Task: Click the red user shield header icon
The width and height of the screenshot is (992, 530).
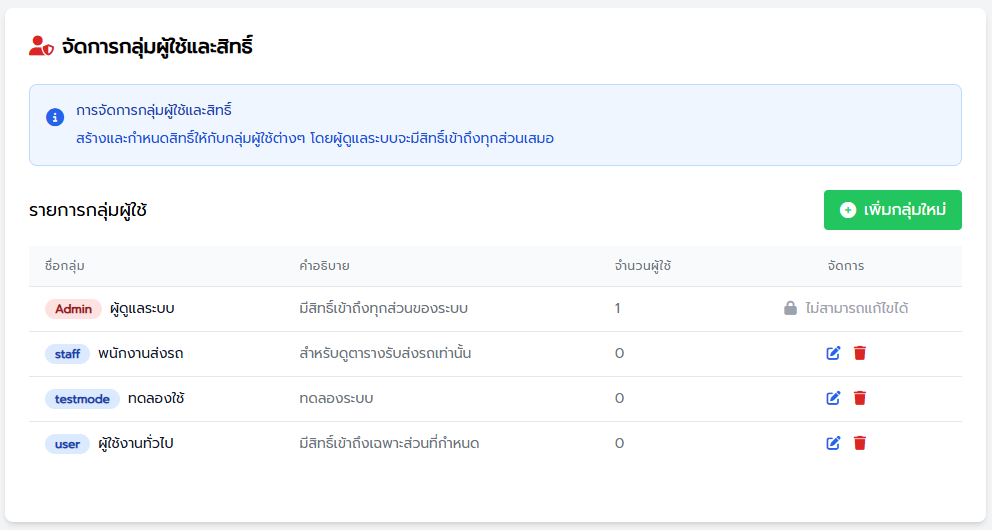Action: tap(41, 46)
